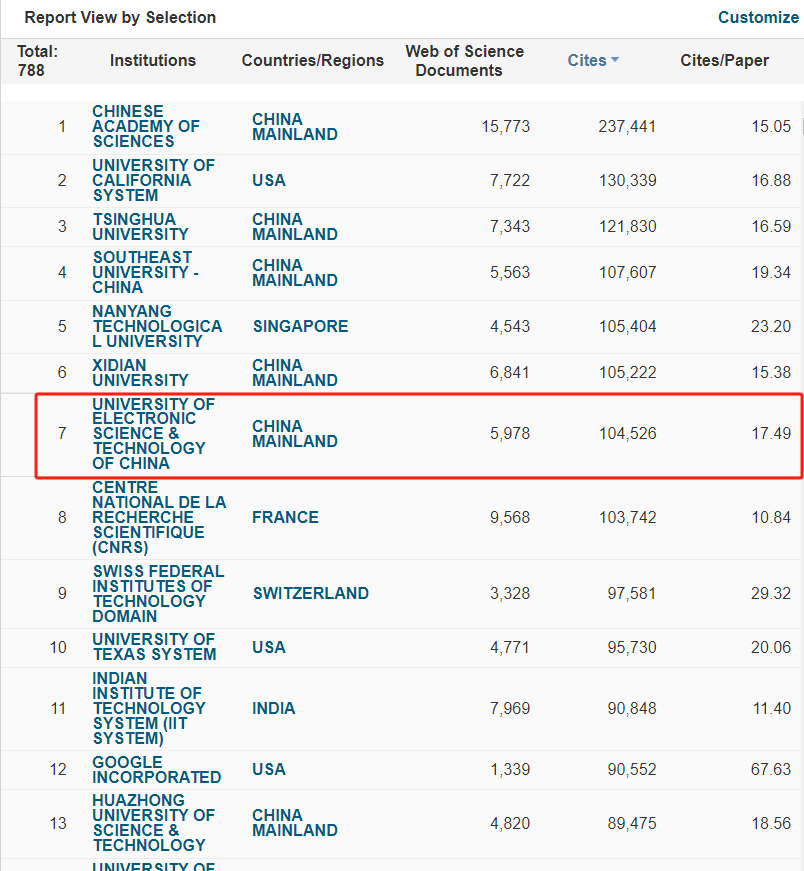
Task: Sort by Cites descending arrow
Action: 615,61
